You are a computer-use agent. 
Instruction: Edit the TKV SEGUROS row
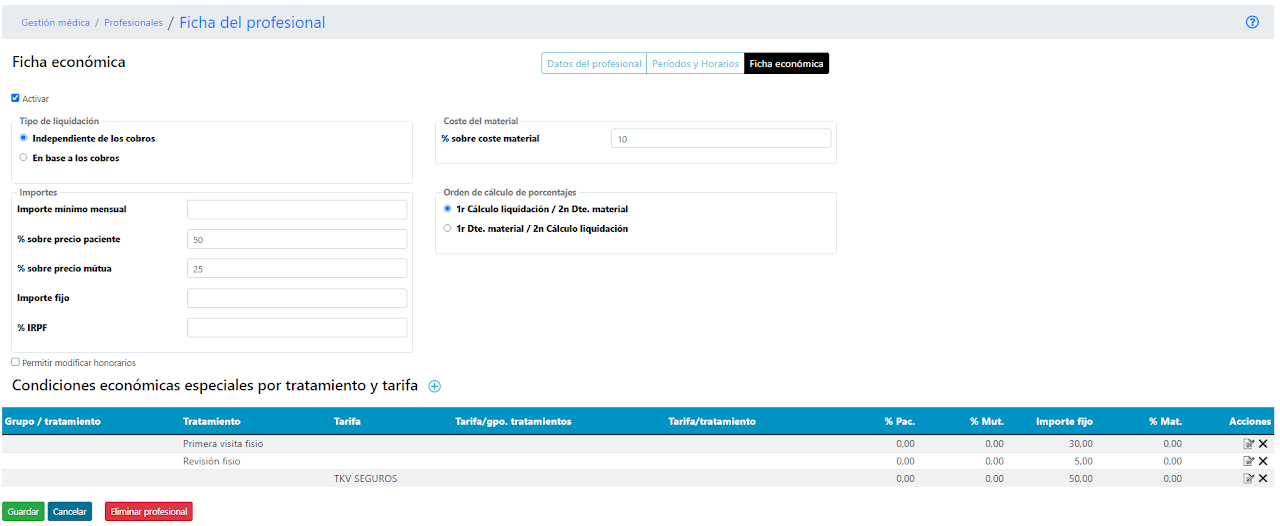pos(1248,478)
